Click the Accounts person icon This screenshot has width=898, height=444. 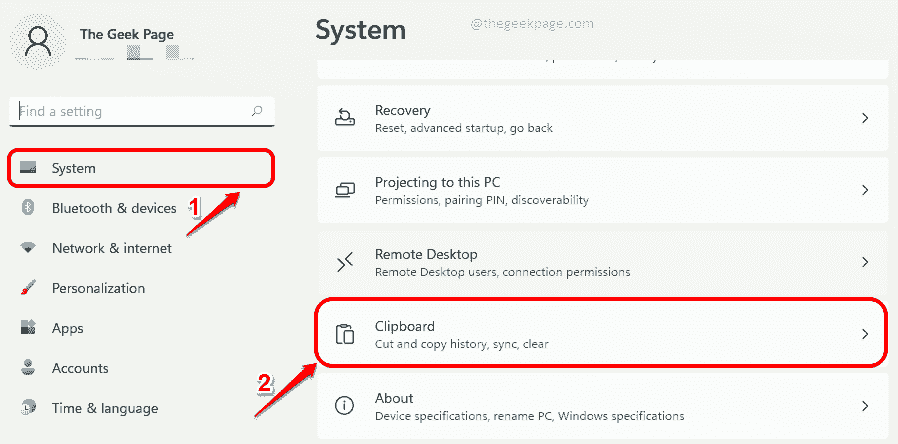pyautogui.click(x=30, y=368)
